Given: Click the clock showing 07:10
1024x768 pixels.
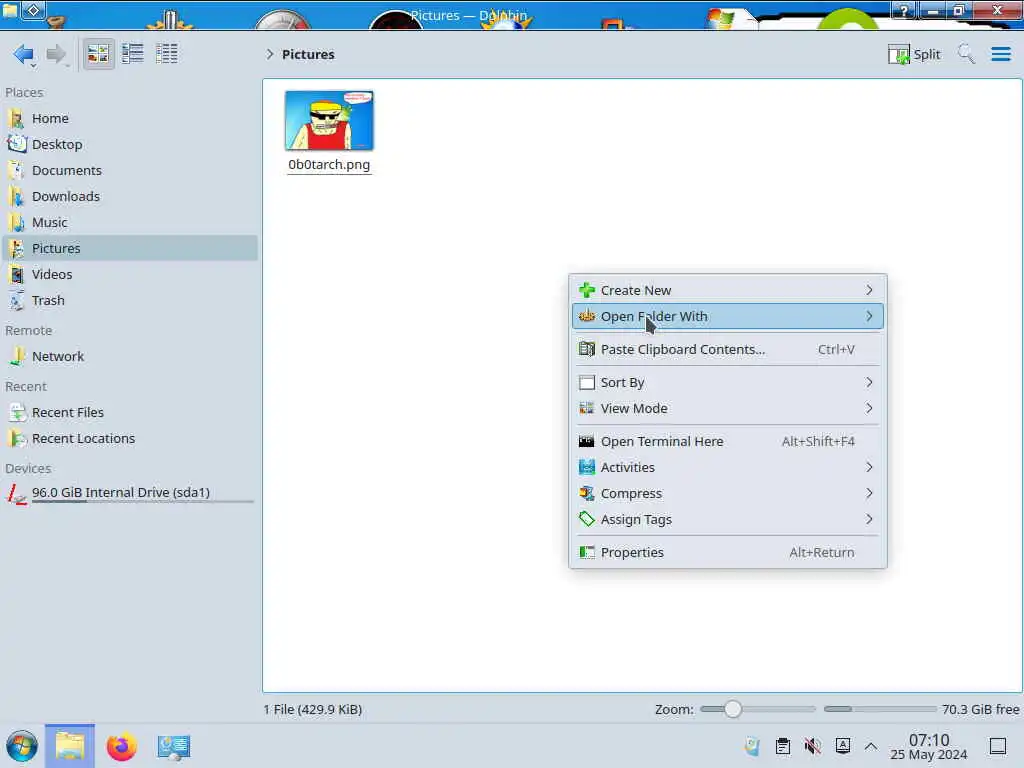Looking at the screenshot, I should 929,747.
